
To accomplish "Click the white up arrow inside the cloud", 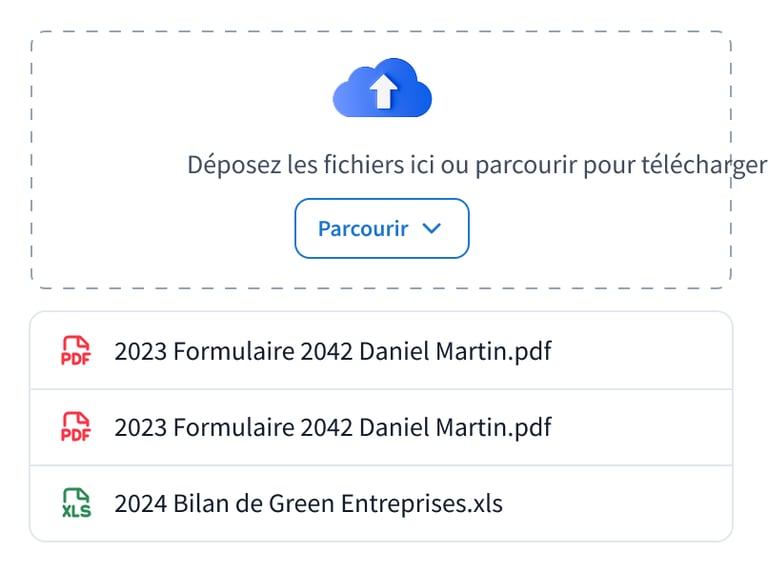I will (383, 93).
